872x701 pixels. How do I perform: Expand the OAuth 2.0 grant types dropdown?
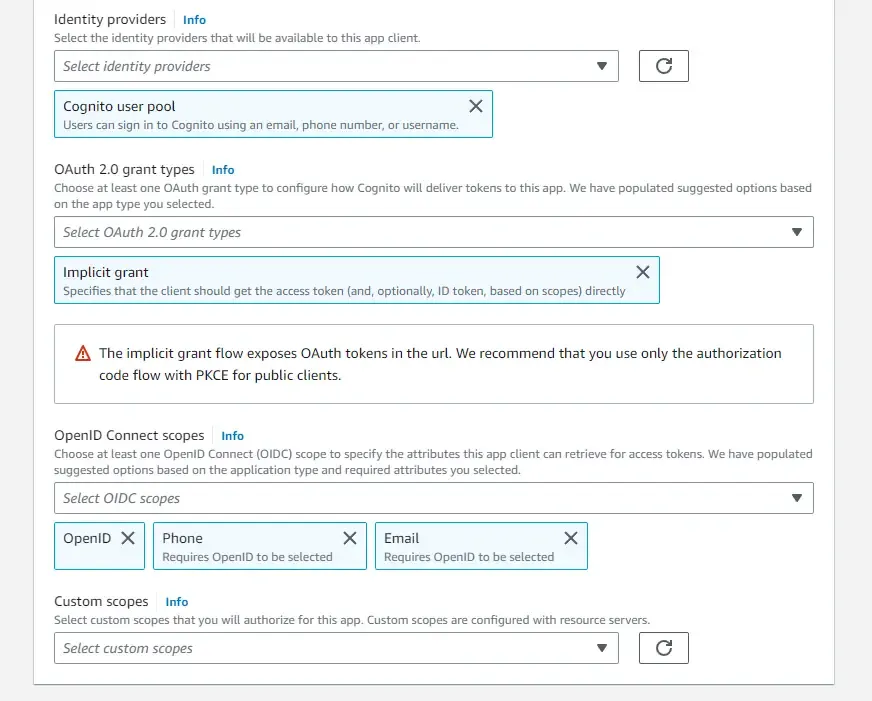pyautogui.click(x=797, y=231)
